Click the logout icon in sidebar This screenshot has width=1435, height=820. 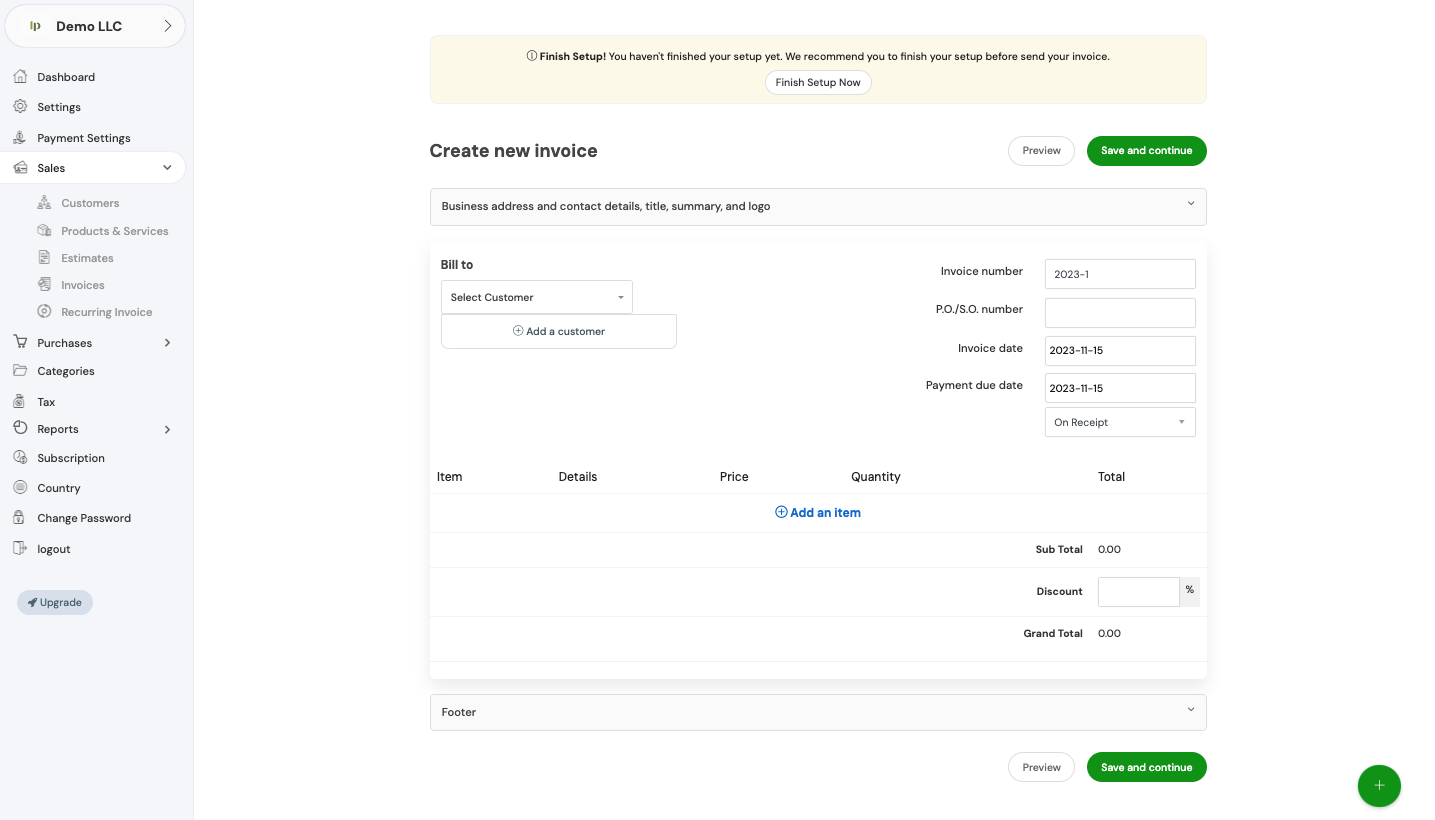tap(20, 549)
